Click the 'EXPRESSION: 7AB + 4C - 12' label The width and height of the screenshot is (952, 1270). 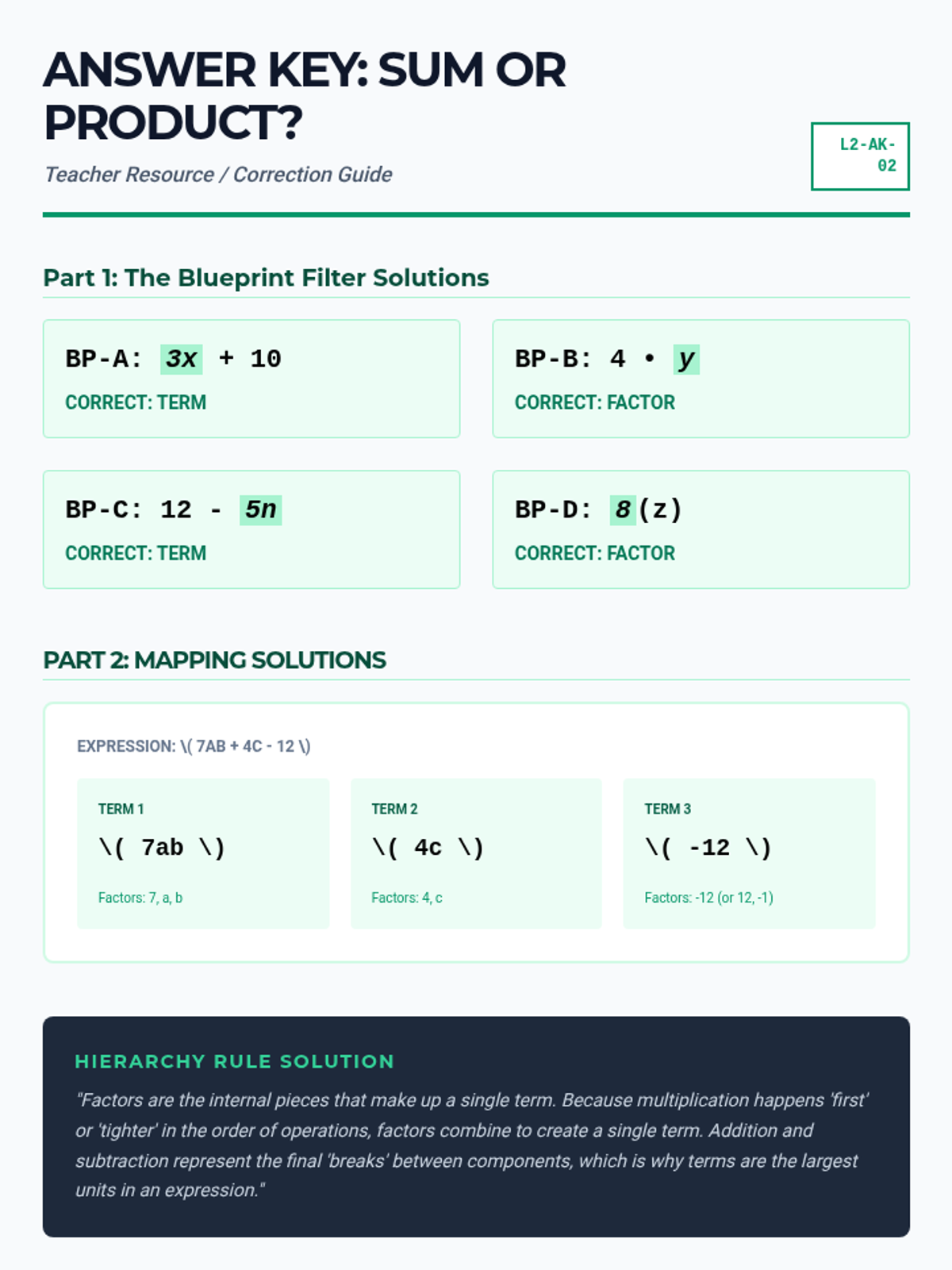click(194, 746)
